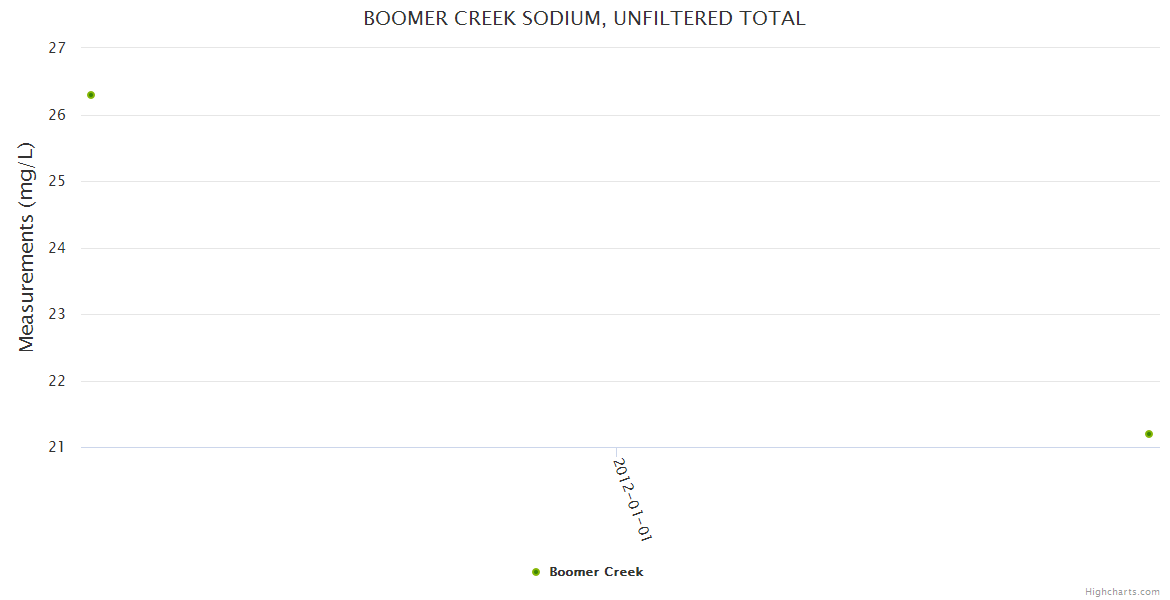The image size is (1170, 600).
Task: Click the green data point near 26.3 mg/L
Action: coord(91,95)
